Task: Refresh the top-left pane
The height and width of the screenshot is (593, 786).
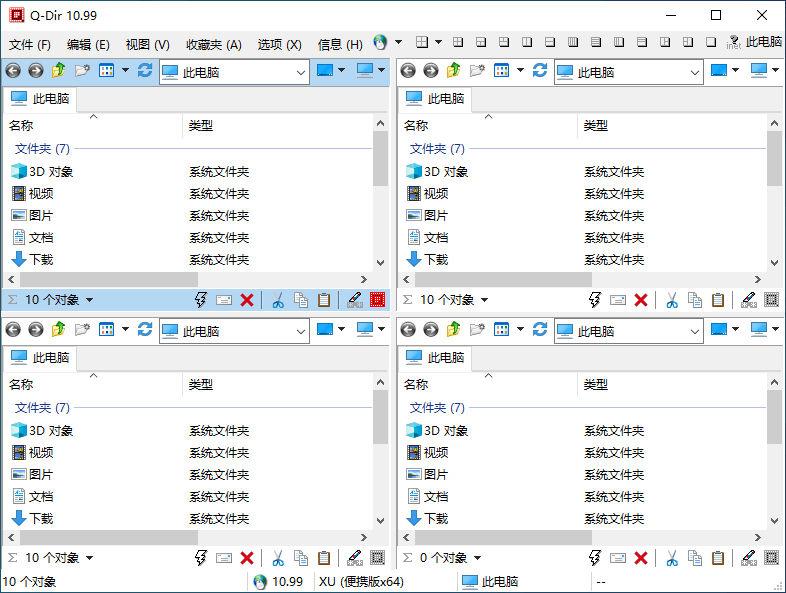Action: click(145, 71)
